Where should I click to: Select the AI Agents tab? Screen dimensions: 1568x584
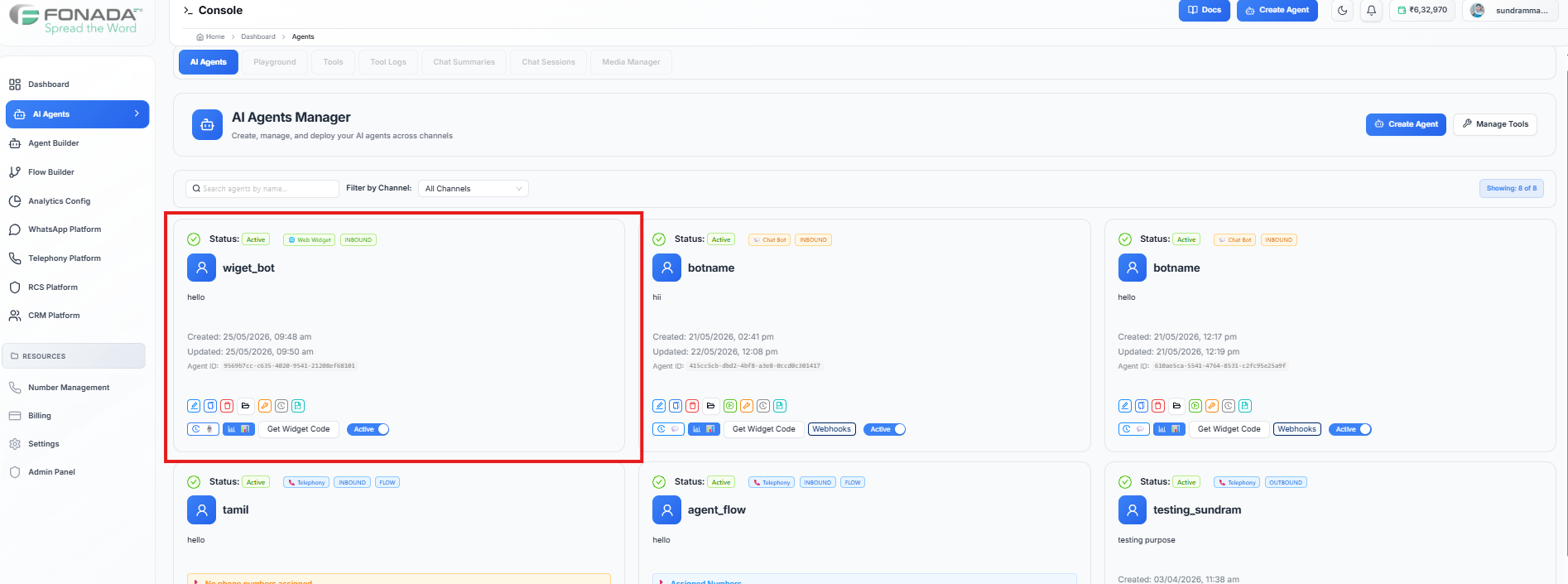pos(209,62)
